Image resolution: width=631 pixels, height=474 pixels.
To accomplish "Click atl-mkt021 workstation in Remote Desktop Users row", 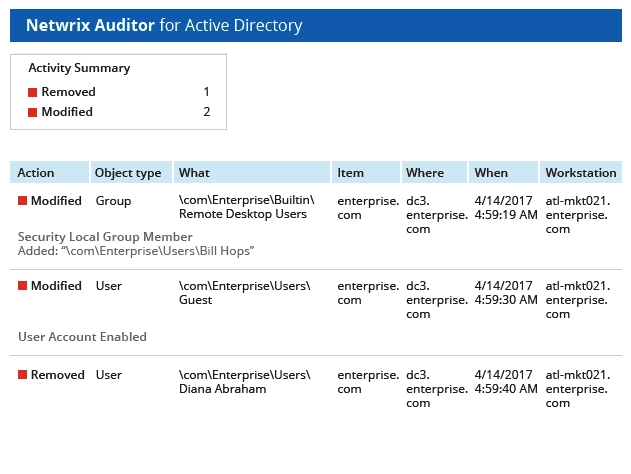I will 578,215.
